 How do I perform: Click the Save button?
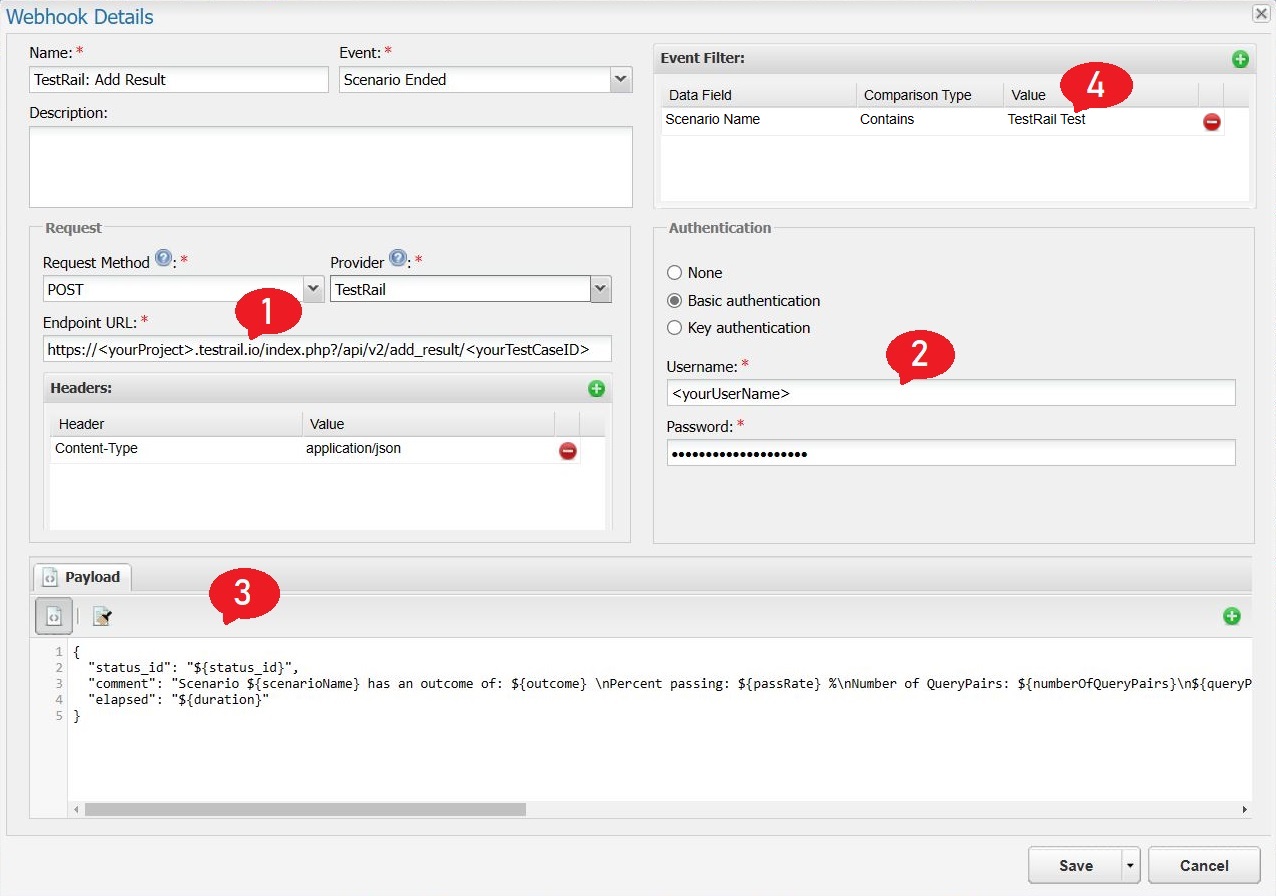(x=1074, y=865)
